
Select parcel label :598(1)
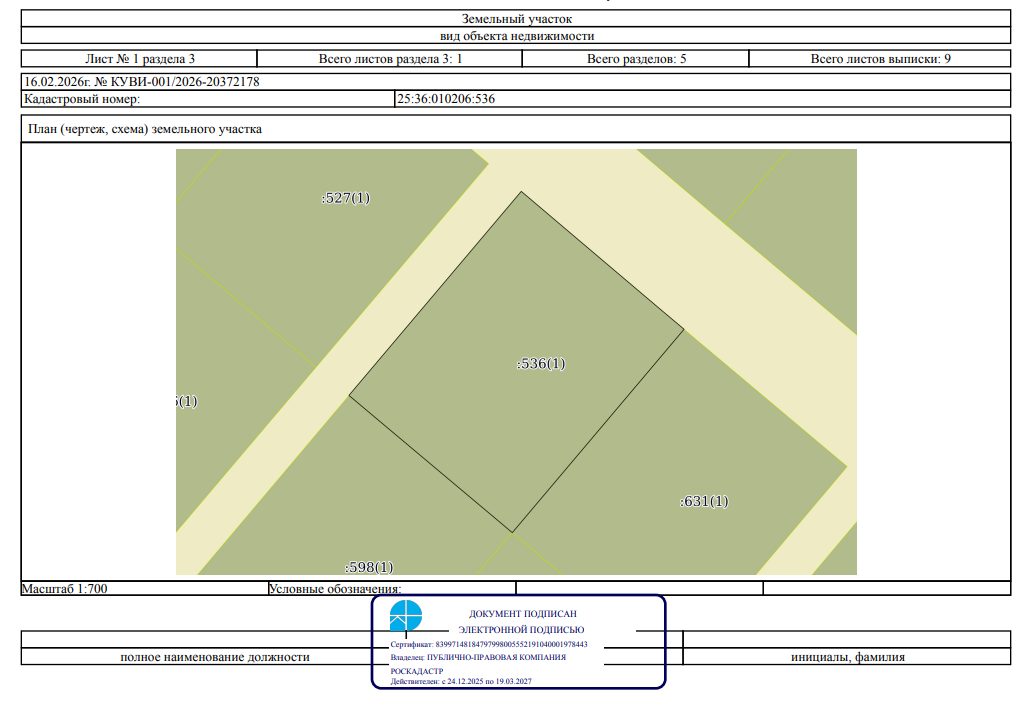pos(369,567)
